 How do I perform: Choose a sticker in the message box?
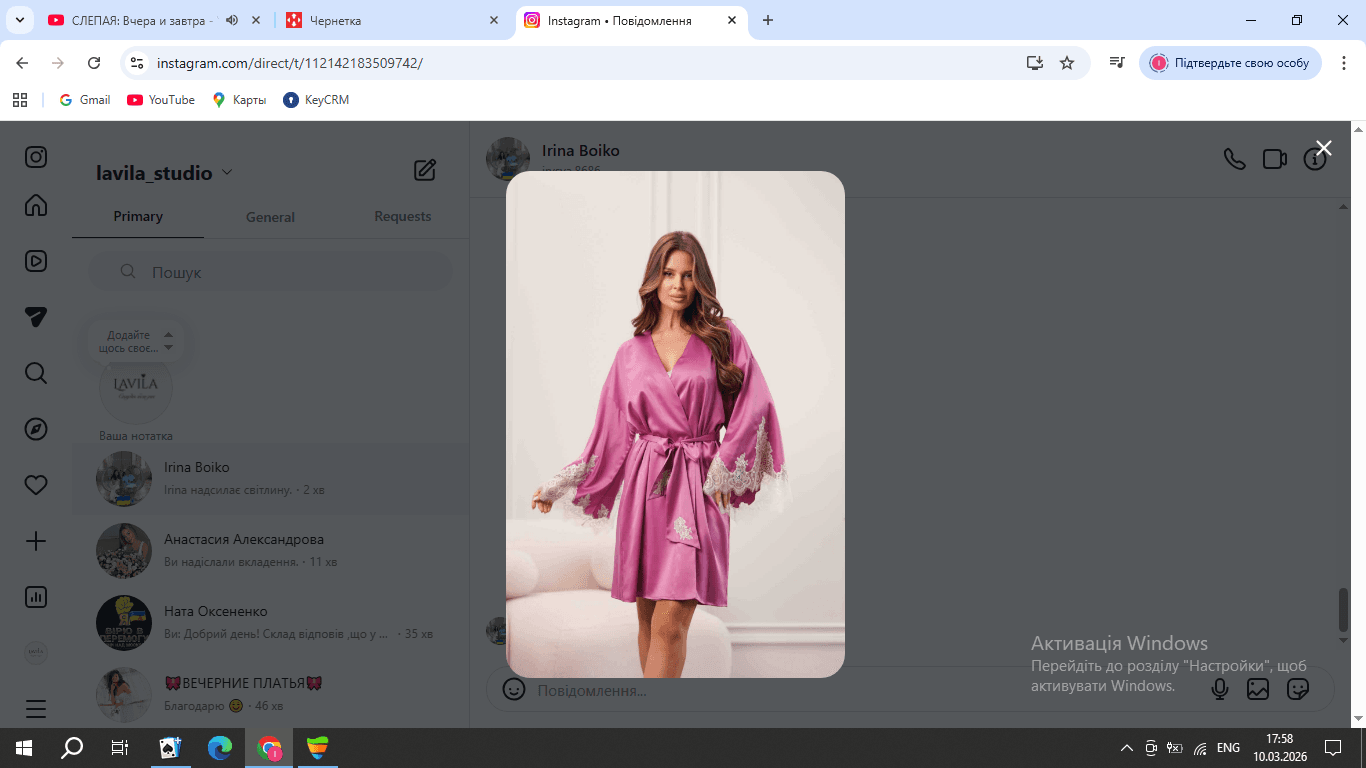1298,689
